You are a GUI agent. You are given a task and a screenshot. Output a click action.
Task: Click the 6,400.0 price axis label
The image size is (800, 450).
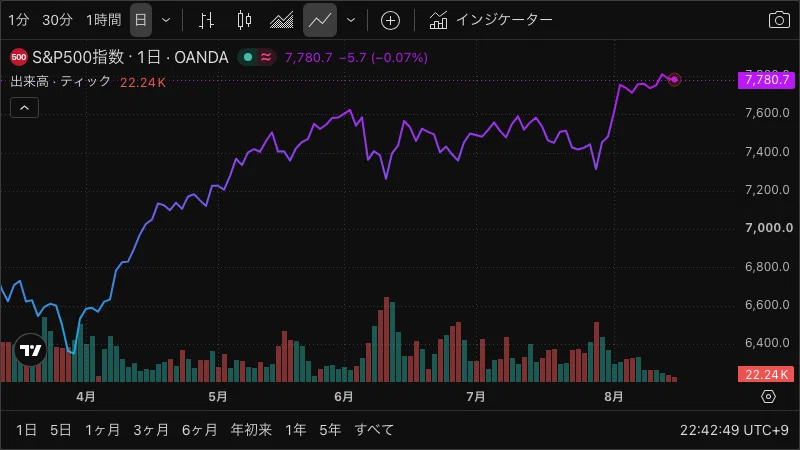point(767,343)
